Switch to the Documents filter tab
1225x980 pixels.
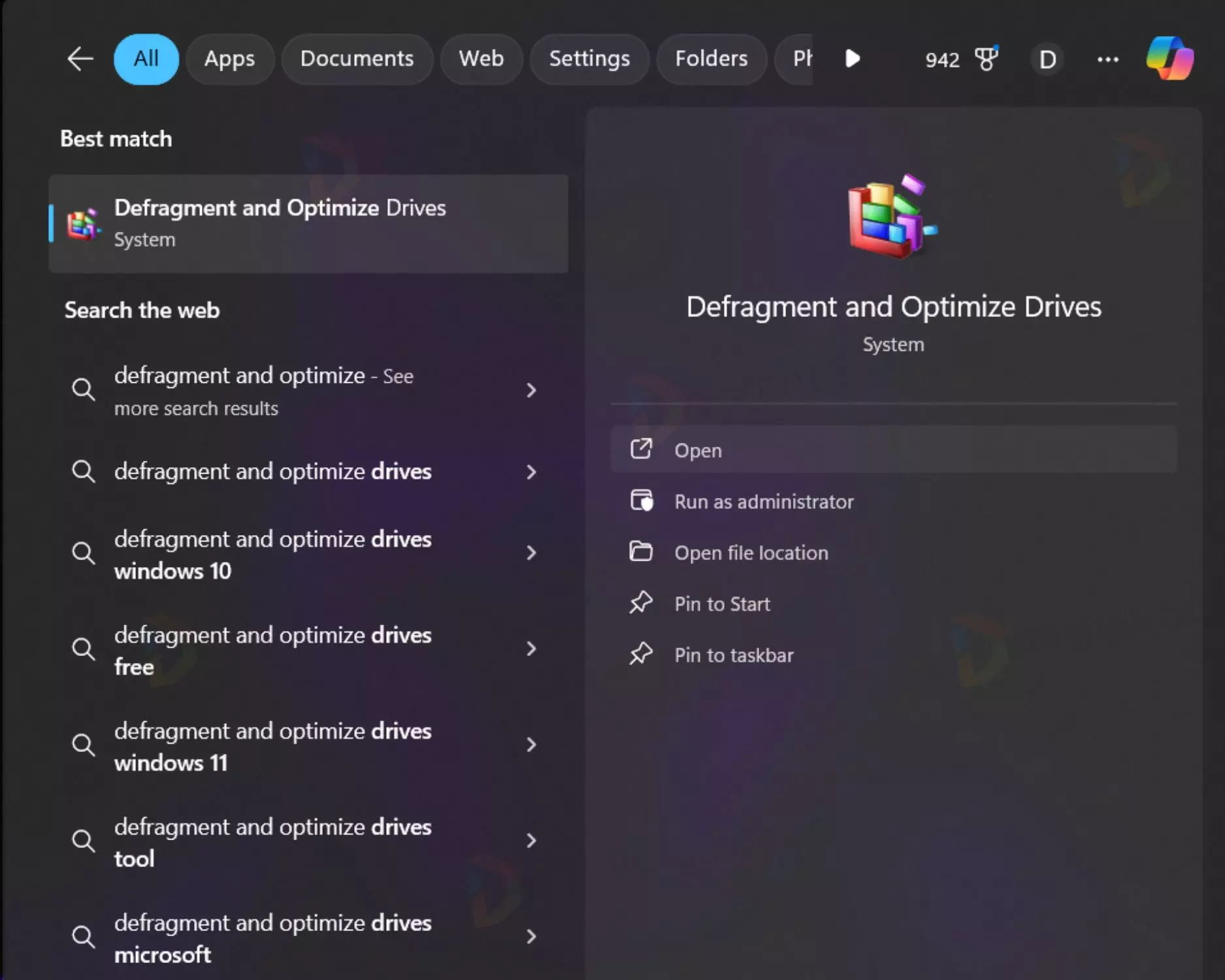pos(357,59)
